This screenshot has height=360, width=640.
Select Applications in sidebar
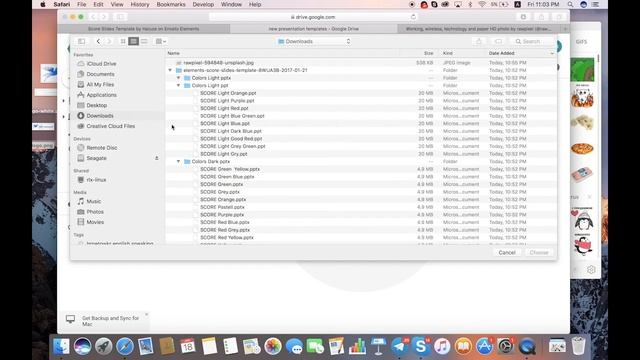point(101,95)
